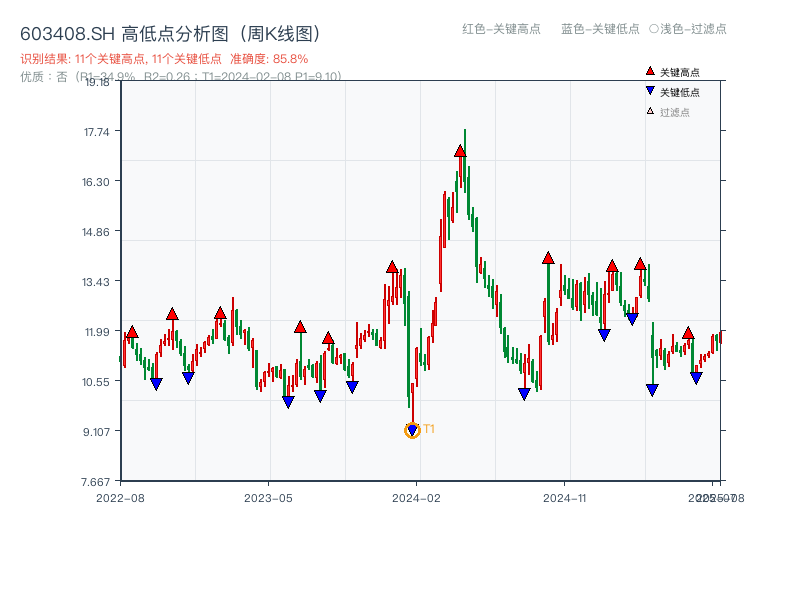Click the 过滤点 legend label
The image size is (800, 600).
674,112
